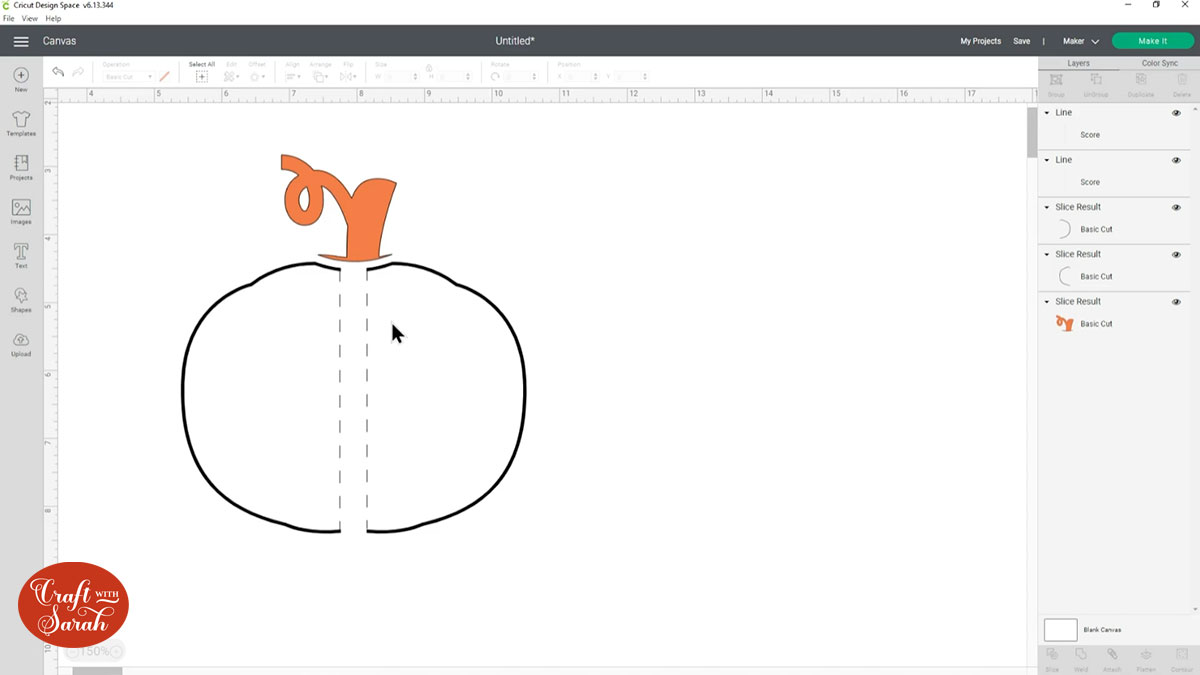This screenshot has width=1200, height=675.
Task: Click the size lock aspect ratio icon
Action: pyautogui.click(x=429, y=68)
